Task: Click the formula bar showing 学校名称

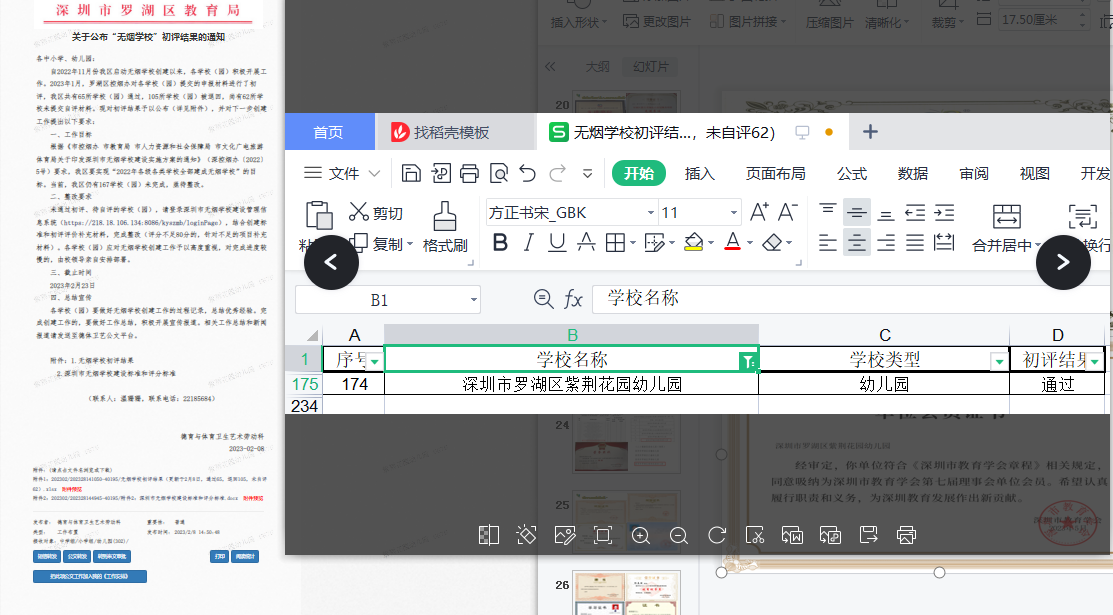Action: coord(850,299)
